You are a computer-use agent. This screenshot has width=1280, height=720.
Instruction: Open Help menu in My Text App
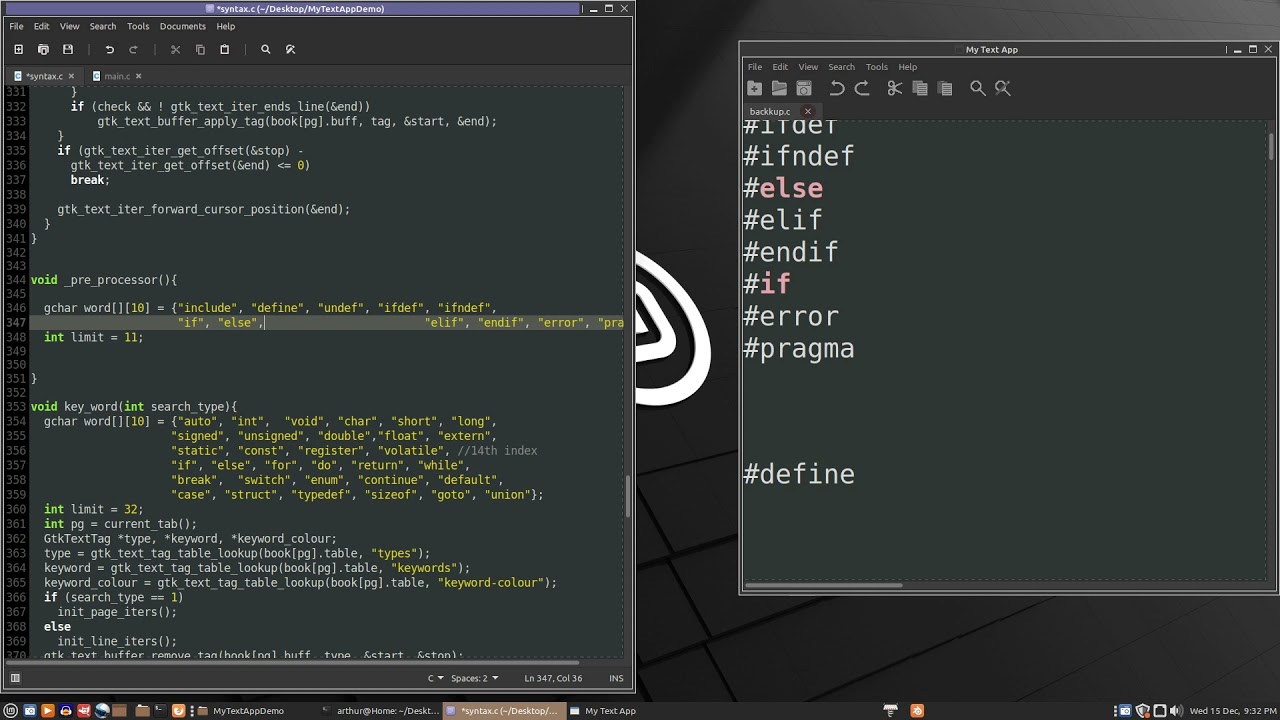(x=908, y=67)
